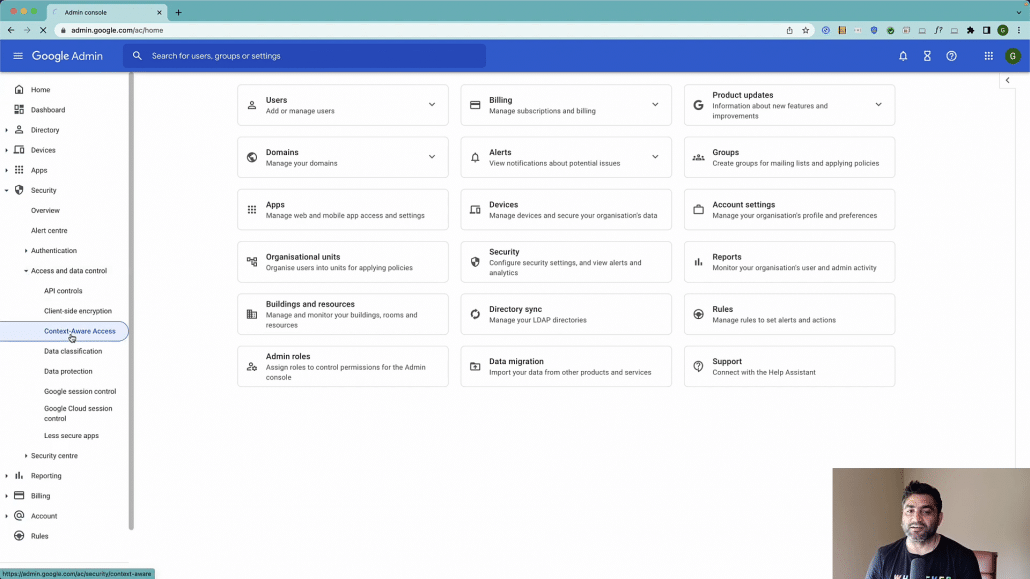Collapse the Security section arrow
Screen dimensions: 1030x579
coord(7,190)
